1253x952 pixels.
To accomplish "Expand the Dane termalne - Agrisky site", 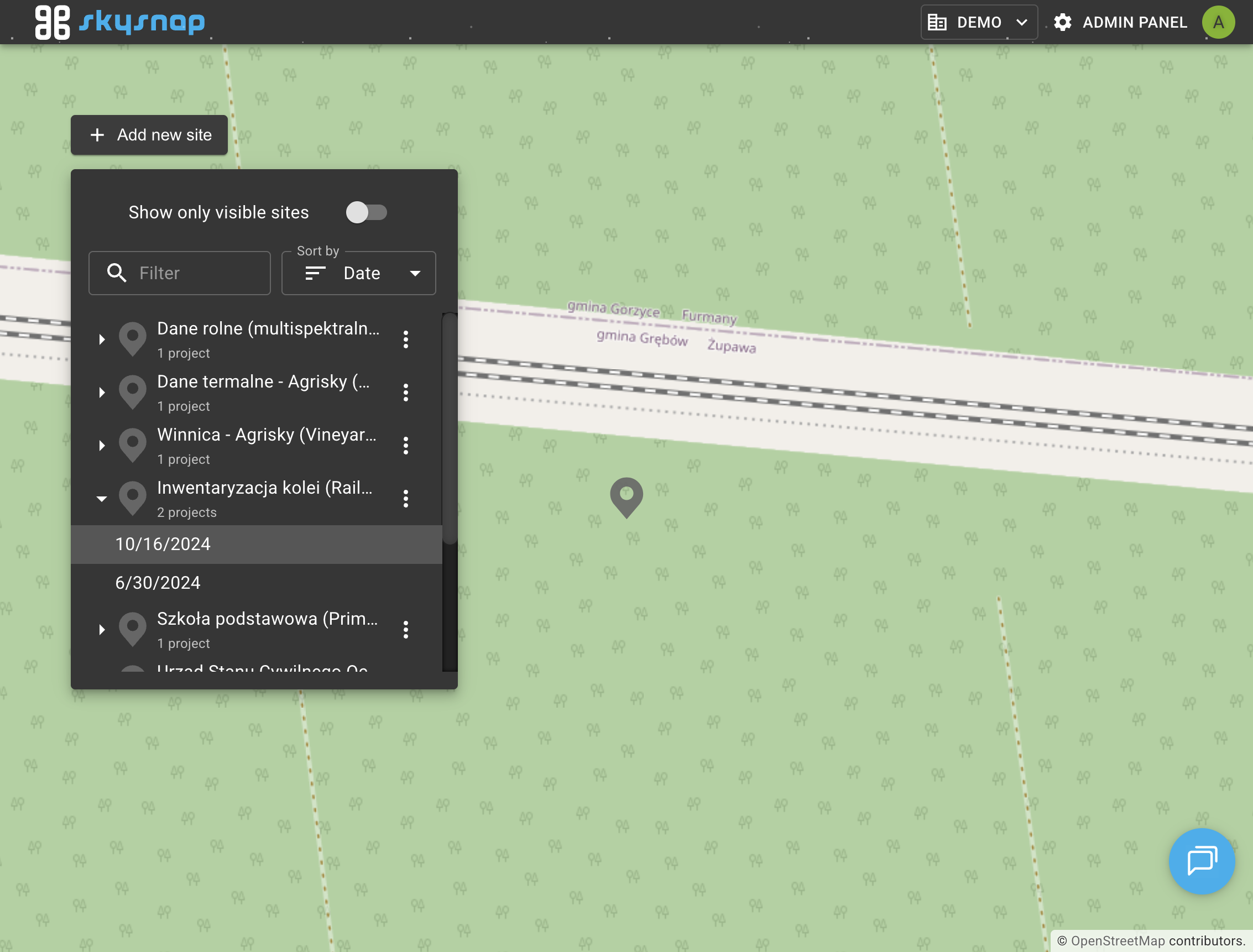I will point(101,392).
